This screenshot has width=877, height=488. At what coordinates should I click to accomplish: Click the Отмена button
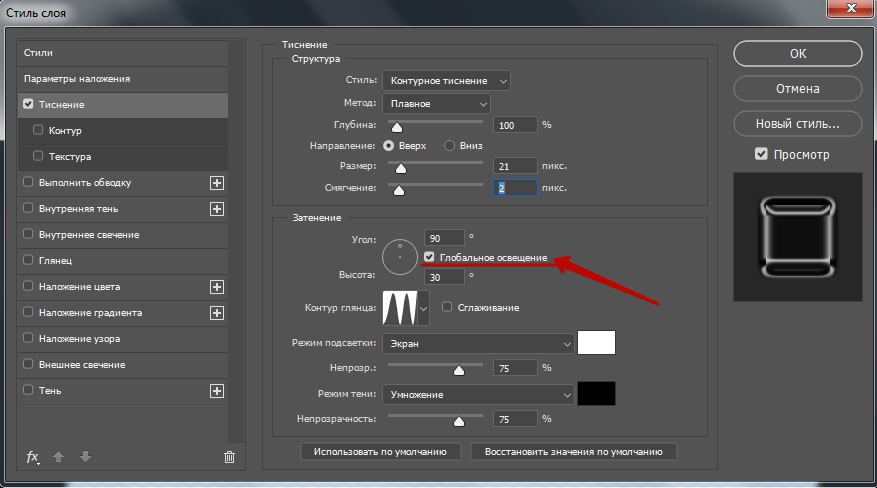click(x=798, y=88)
